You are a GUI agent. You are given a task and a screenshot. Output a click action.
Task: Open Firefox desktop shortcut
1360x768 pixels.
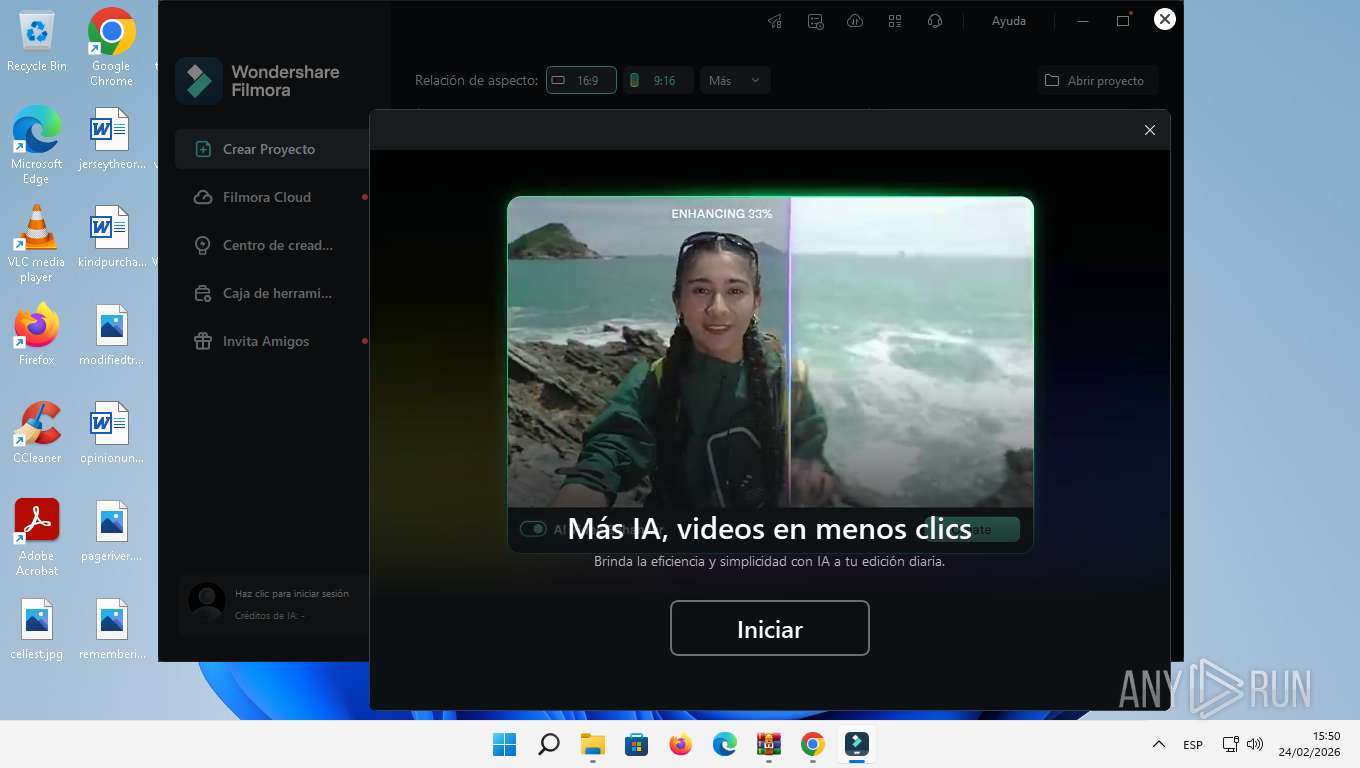(37, 334)
